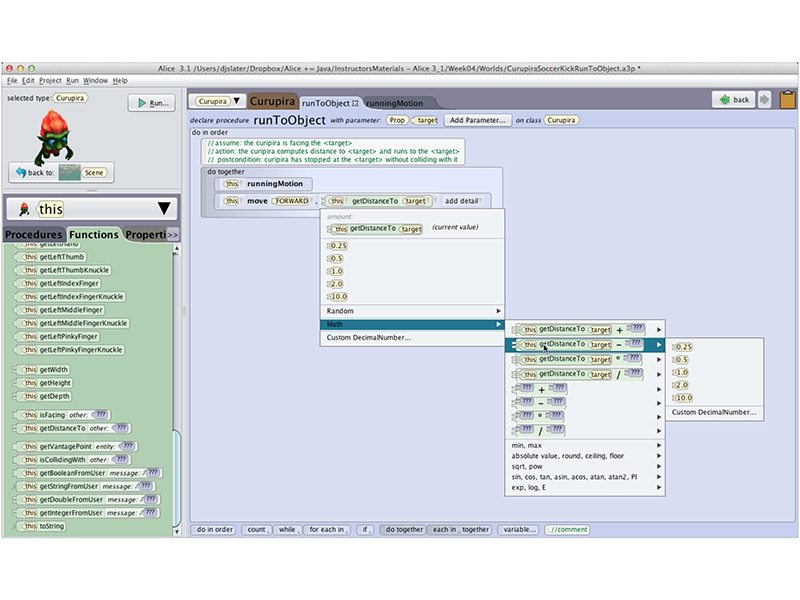Screen dimensions: 800x600
Task: Show more tabs with the >> expander
Action: coord(173,235)
